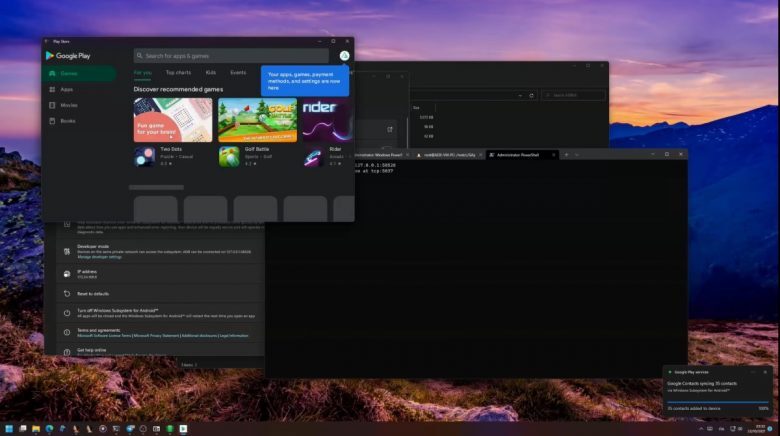Open the Google Play account avatar

[344, 56]
